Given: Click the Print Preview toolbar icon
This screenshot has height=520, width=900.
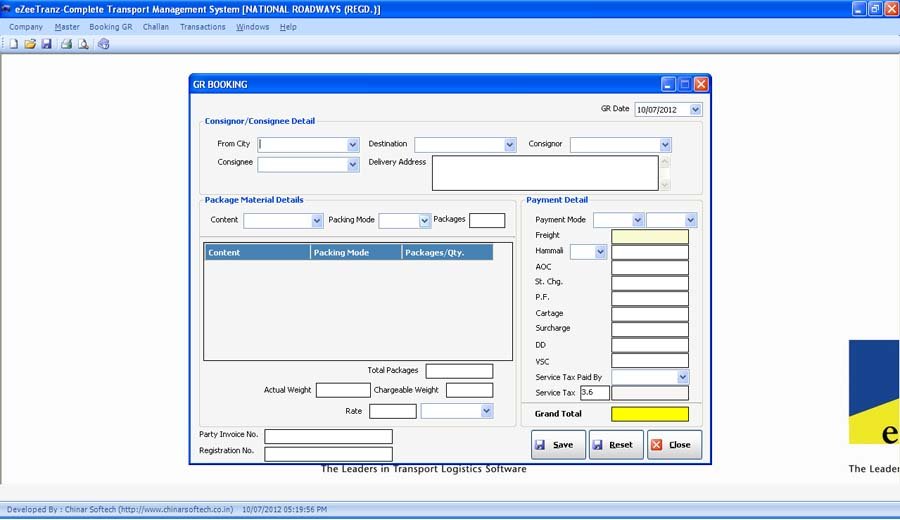Looking at the screenshot, I should pyautogui.click(x=83, y=44).
